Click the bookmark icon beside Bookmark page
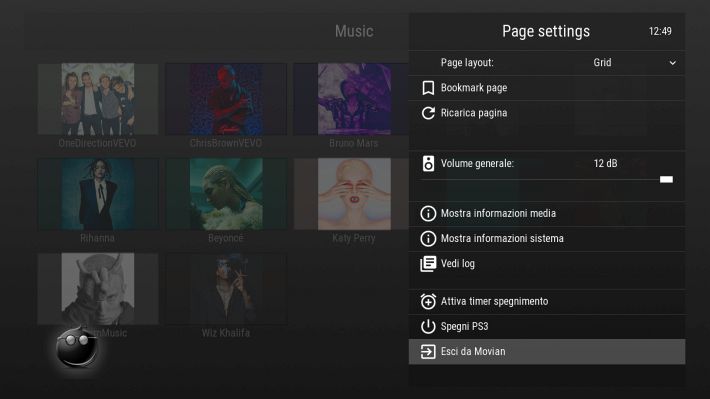This screenshot has width=710, height=399. coord(428,88)
